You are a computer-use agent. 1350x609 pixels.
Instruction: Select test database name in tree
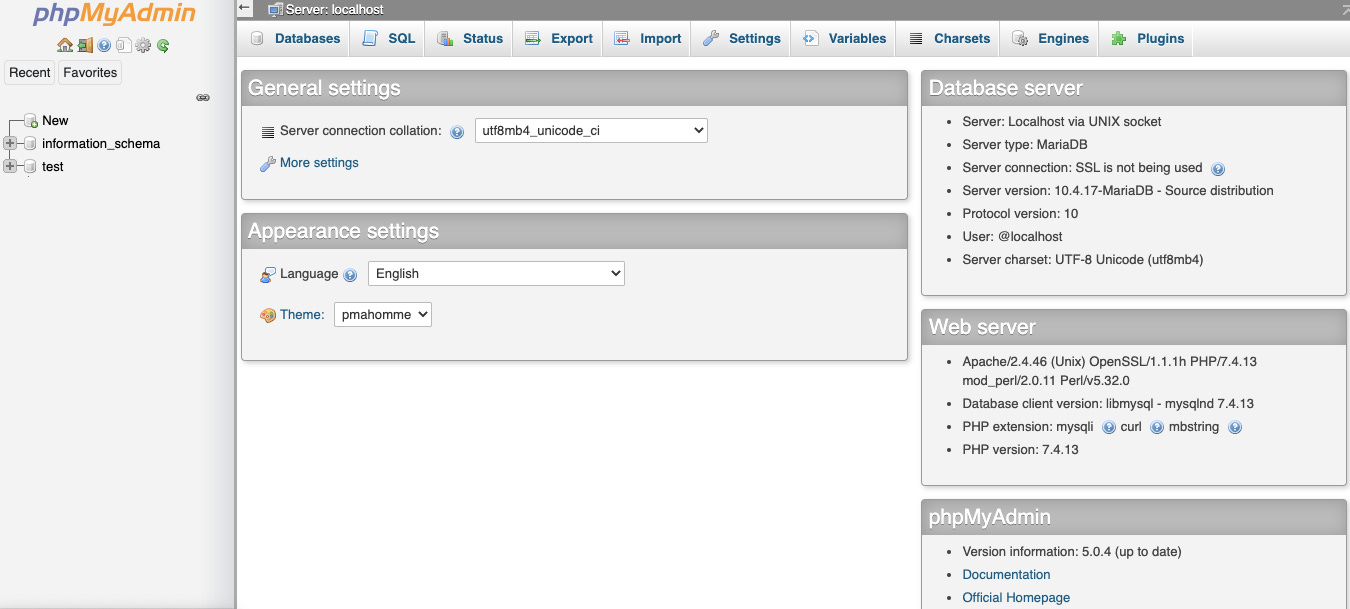point(53,166)
